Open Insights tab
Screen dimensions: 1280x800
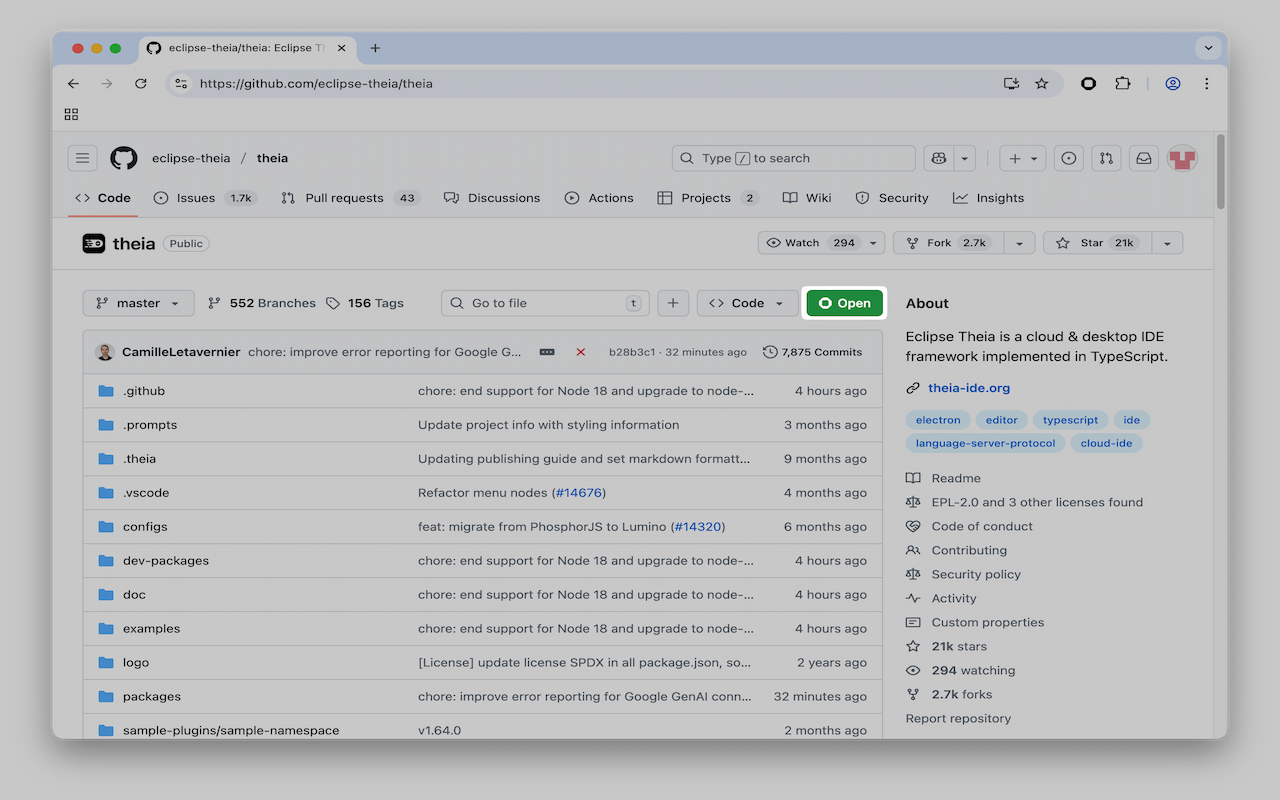click(x=989, y=198)
